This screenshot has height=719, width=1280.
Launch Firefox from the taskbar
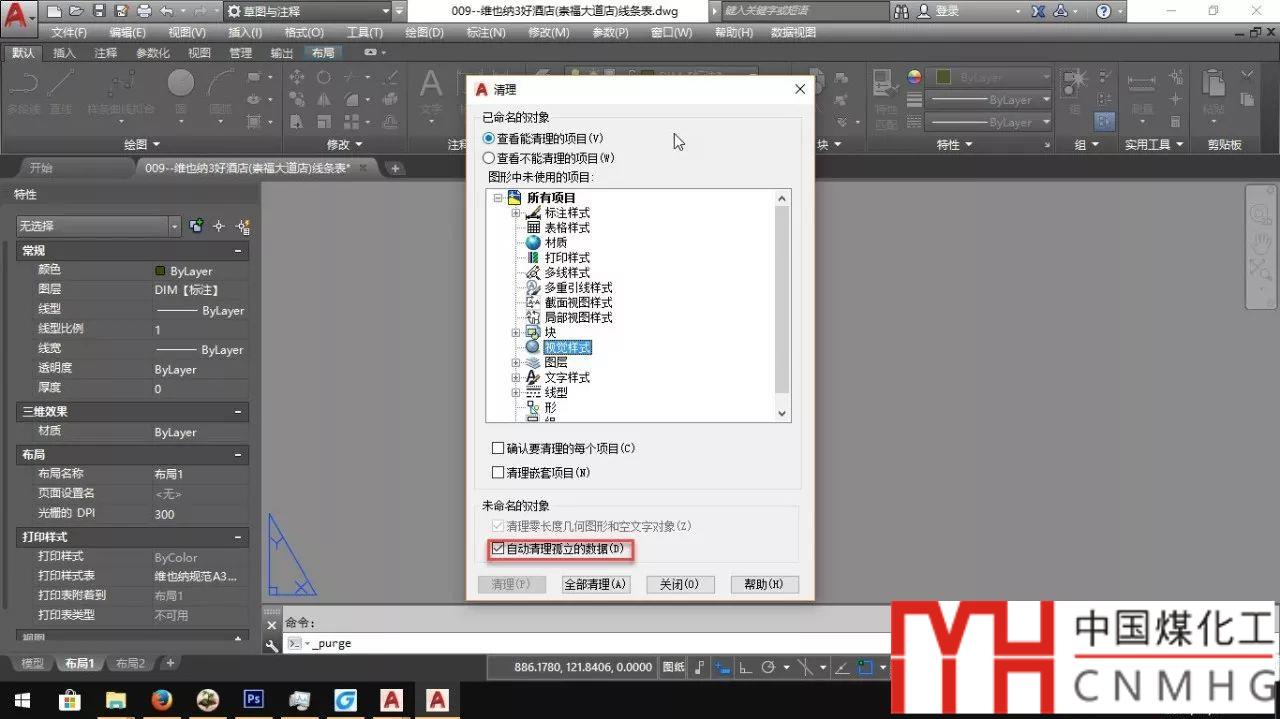click(162, 699)
